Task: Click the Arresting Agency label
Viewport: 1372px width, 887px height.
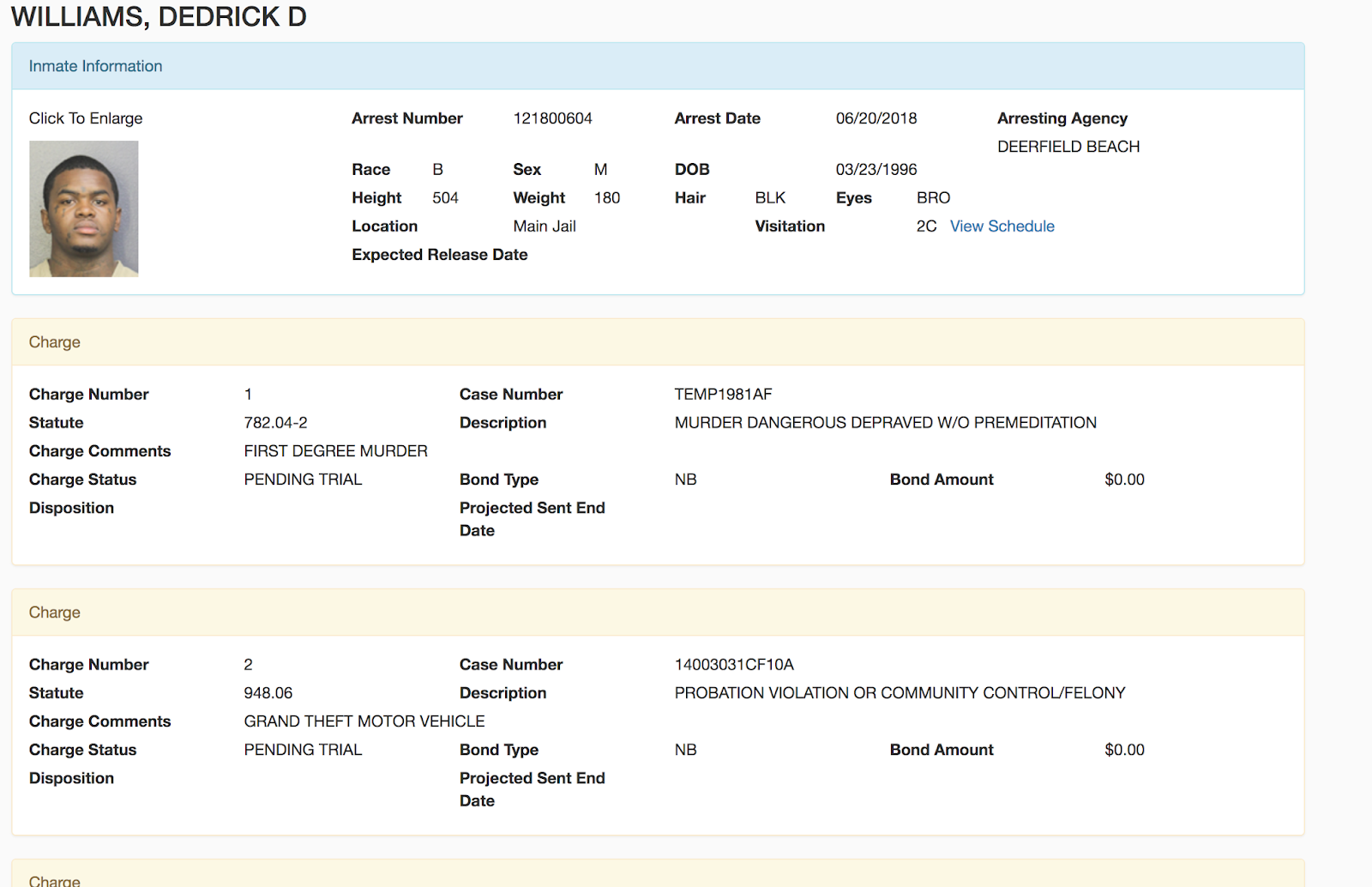Action: click(x=1062, y=118)
